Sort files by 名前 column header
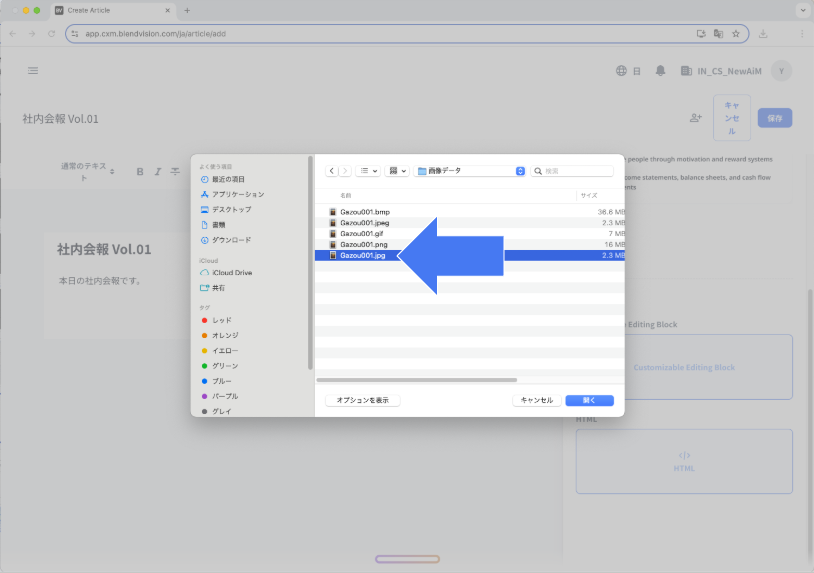This screenshot has height=573, width=814. (x=346, y=196)
